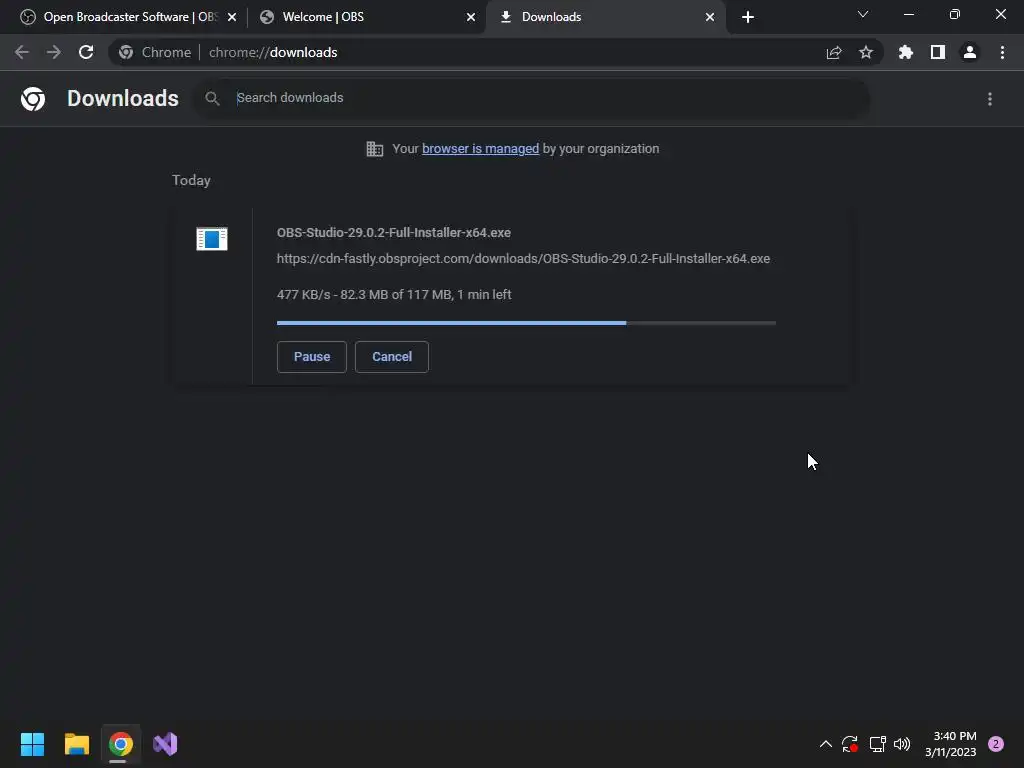1024x768 pixels.
Task: Open the Downloads page more actions menu
Action: tap(990, 99)
